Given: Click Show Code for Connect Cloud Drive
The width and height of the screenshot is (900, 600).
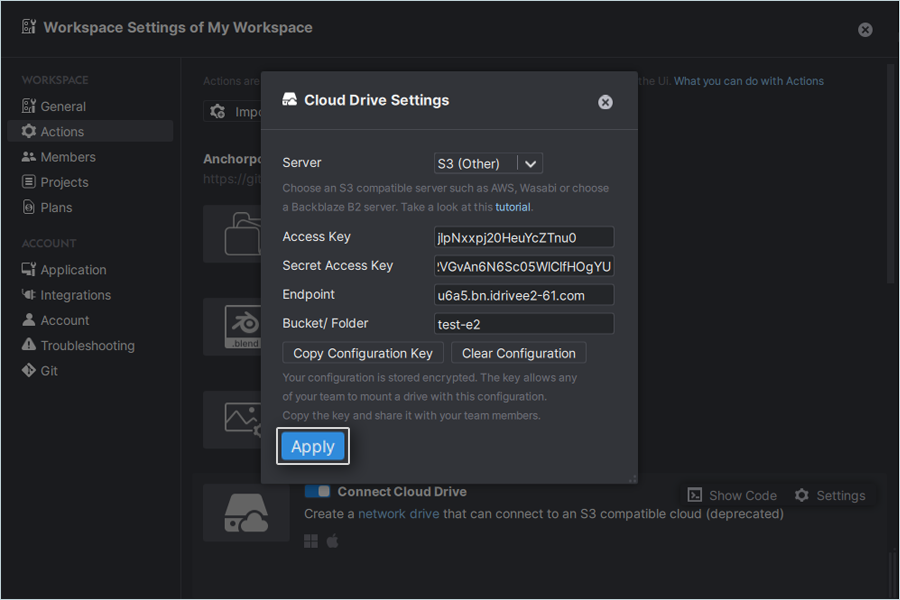Looking at the screenshot, I should point(732,496).
